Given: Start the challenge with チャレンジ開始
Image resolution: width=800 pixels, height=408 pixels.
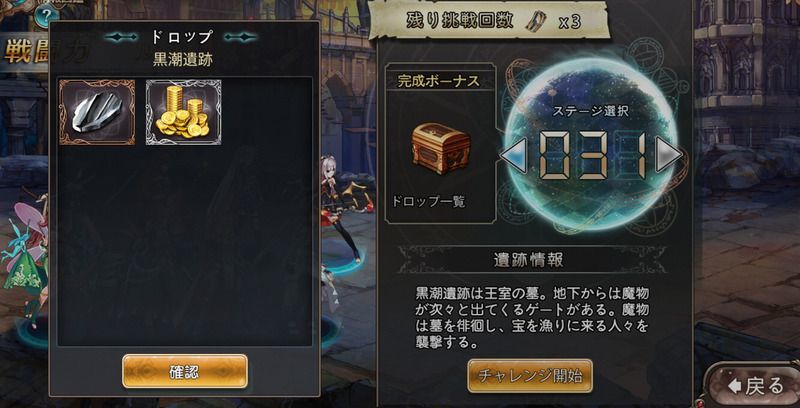Looking at the screenshot, I should pyautogui.click(x=530, y=376).
